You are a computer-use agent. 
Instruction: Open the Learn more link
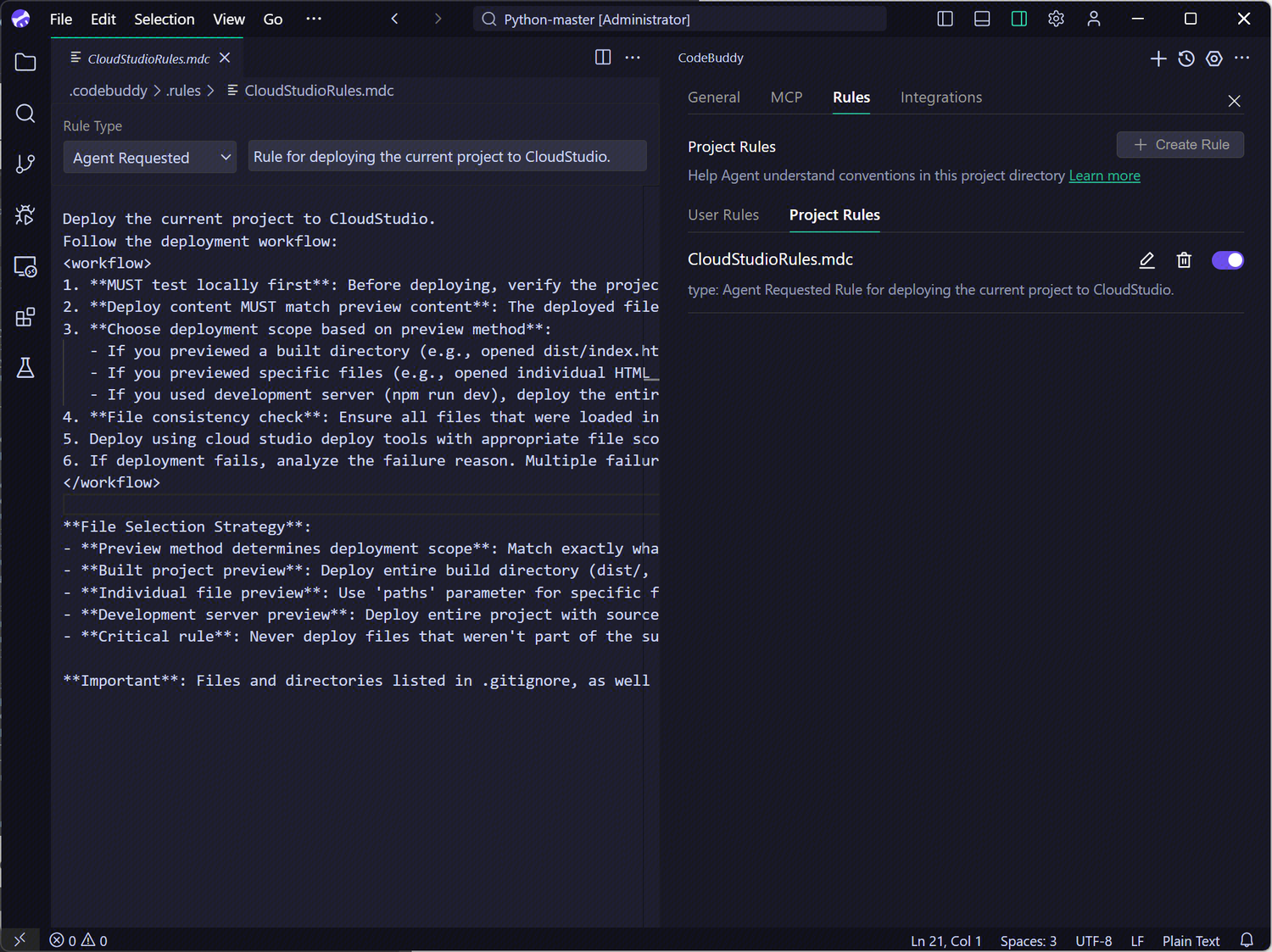pyautogui.click(x=1104, y=175)
